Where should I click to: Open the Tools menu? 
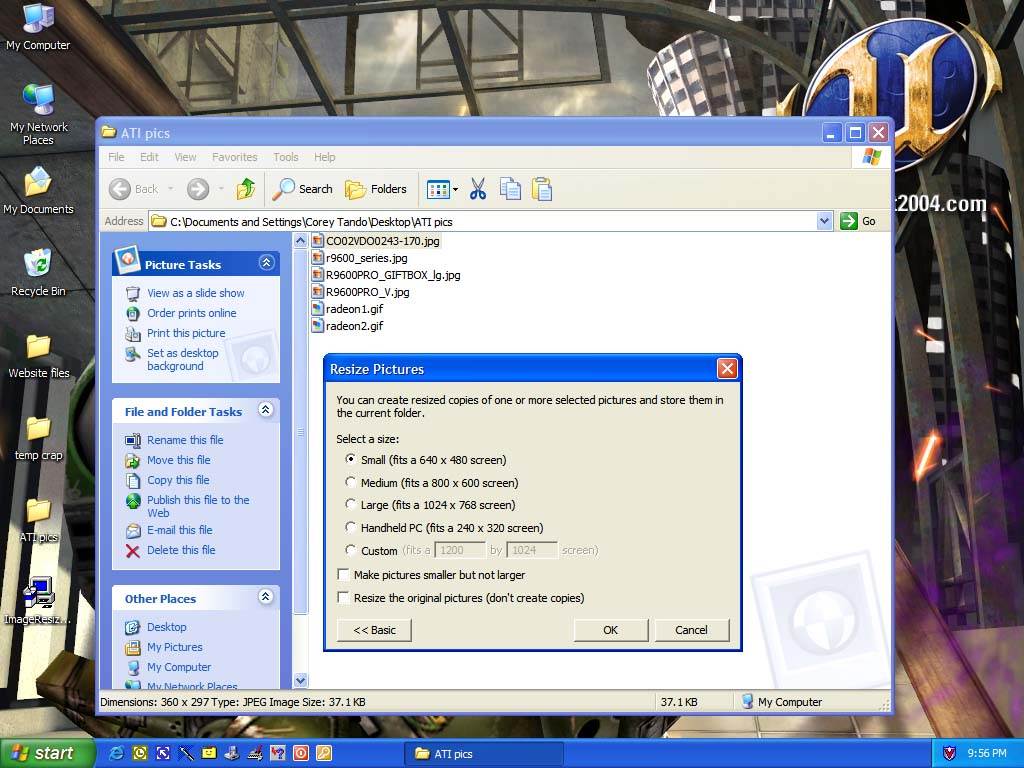[x=285, y=157]
